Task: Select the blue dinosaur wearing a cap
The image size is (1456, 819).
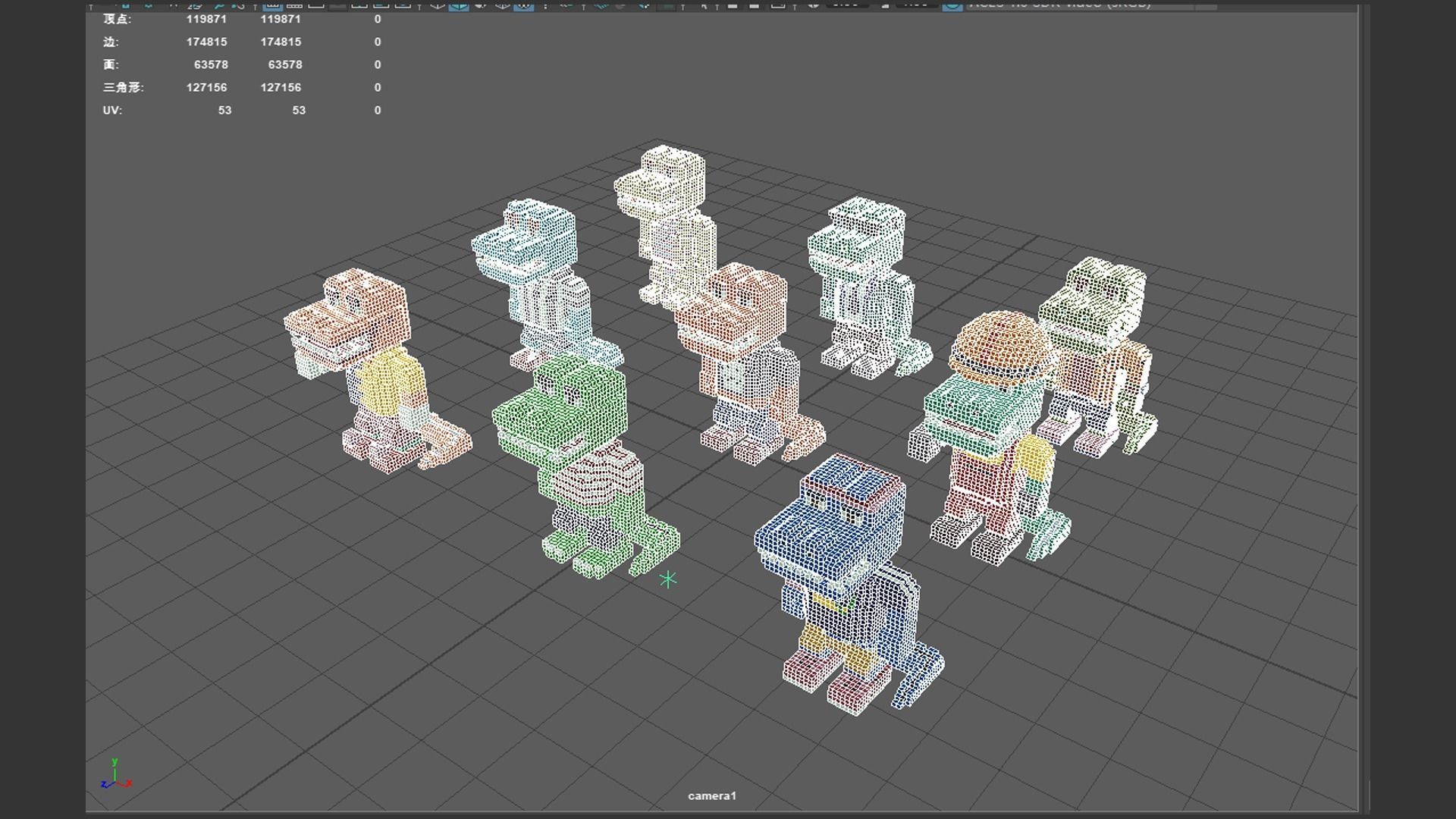Action: coord(849,584)
